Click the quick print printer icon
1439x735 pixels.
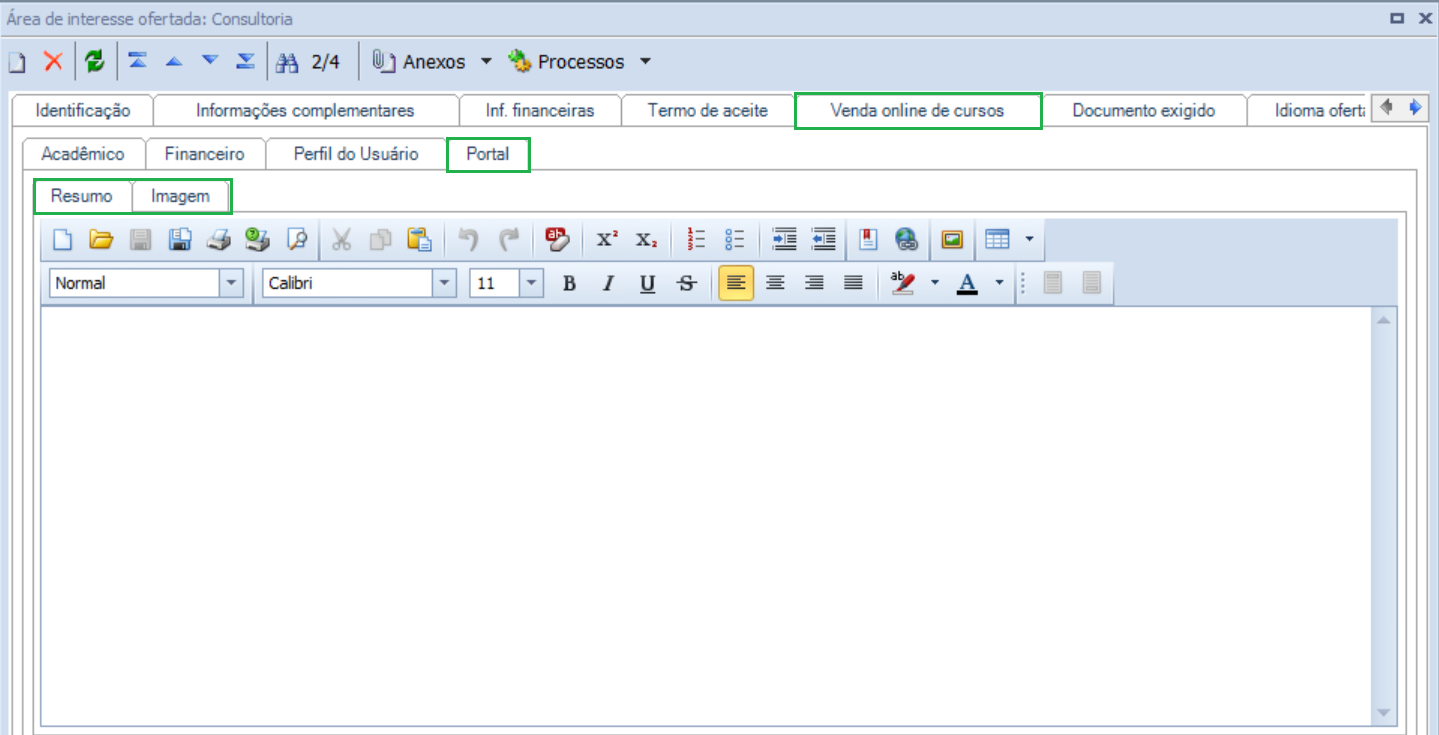coord(219,239)
